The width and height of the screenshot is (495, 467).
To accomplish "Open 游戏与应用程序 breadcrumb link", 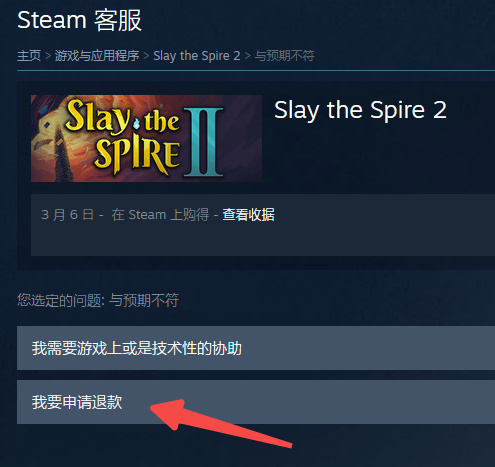I will [97, 56].
